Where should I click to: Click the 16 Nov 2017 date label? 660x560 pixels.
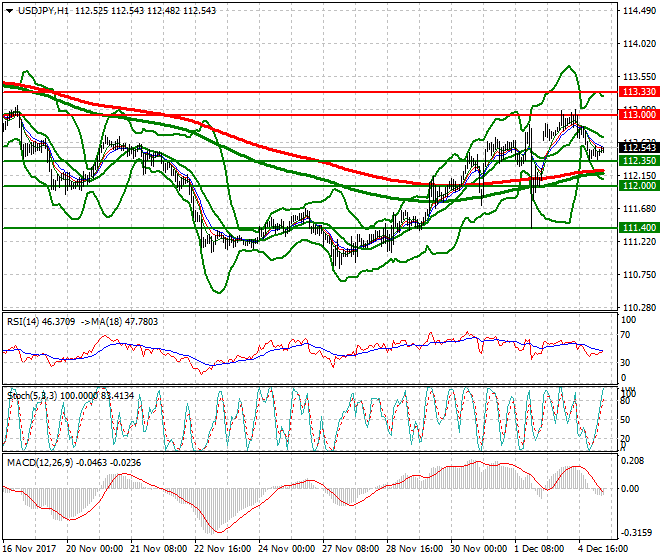[29, 549]
